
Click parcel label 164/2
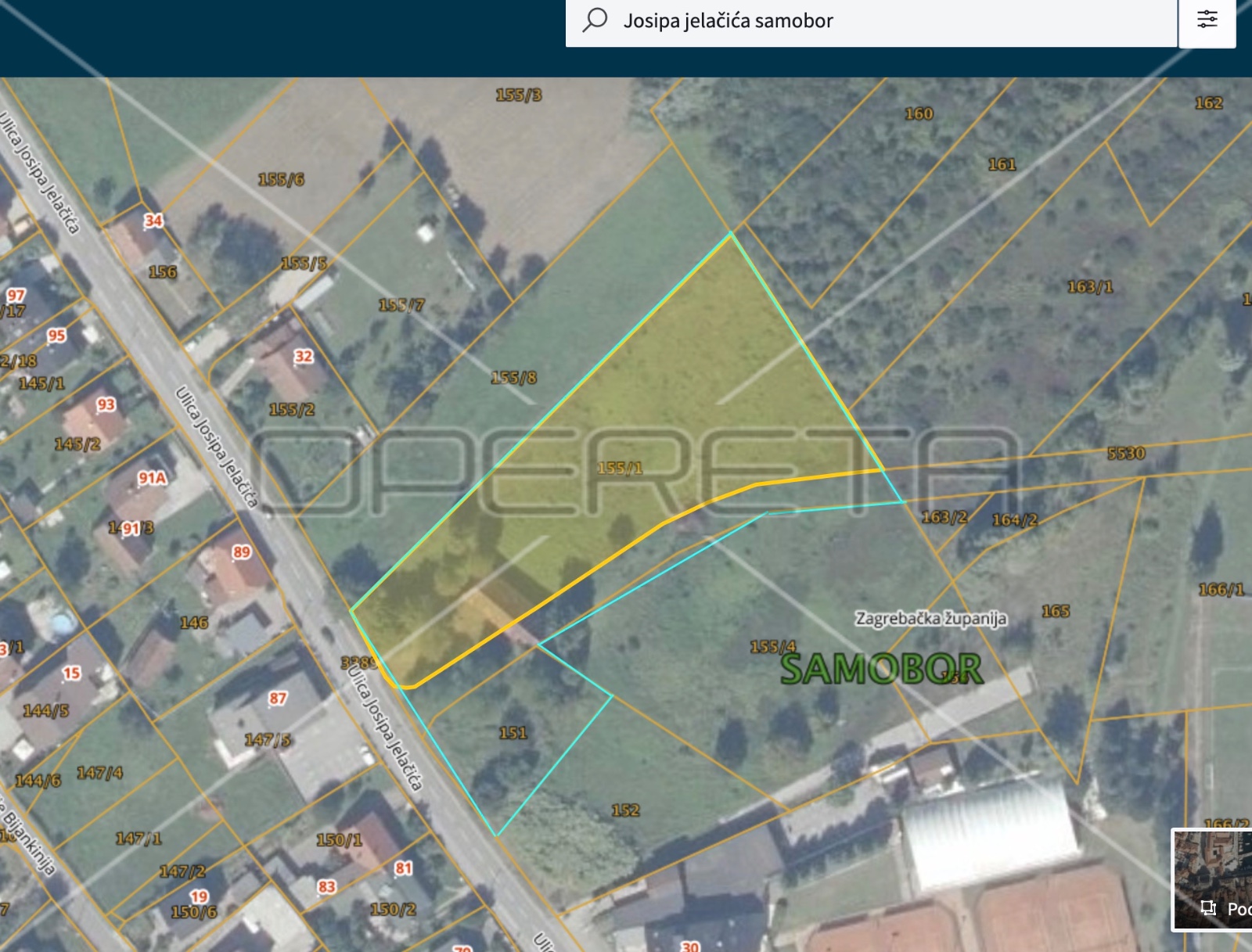point(1015,520)
